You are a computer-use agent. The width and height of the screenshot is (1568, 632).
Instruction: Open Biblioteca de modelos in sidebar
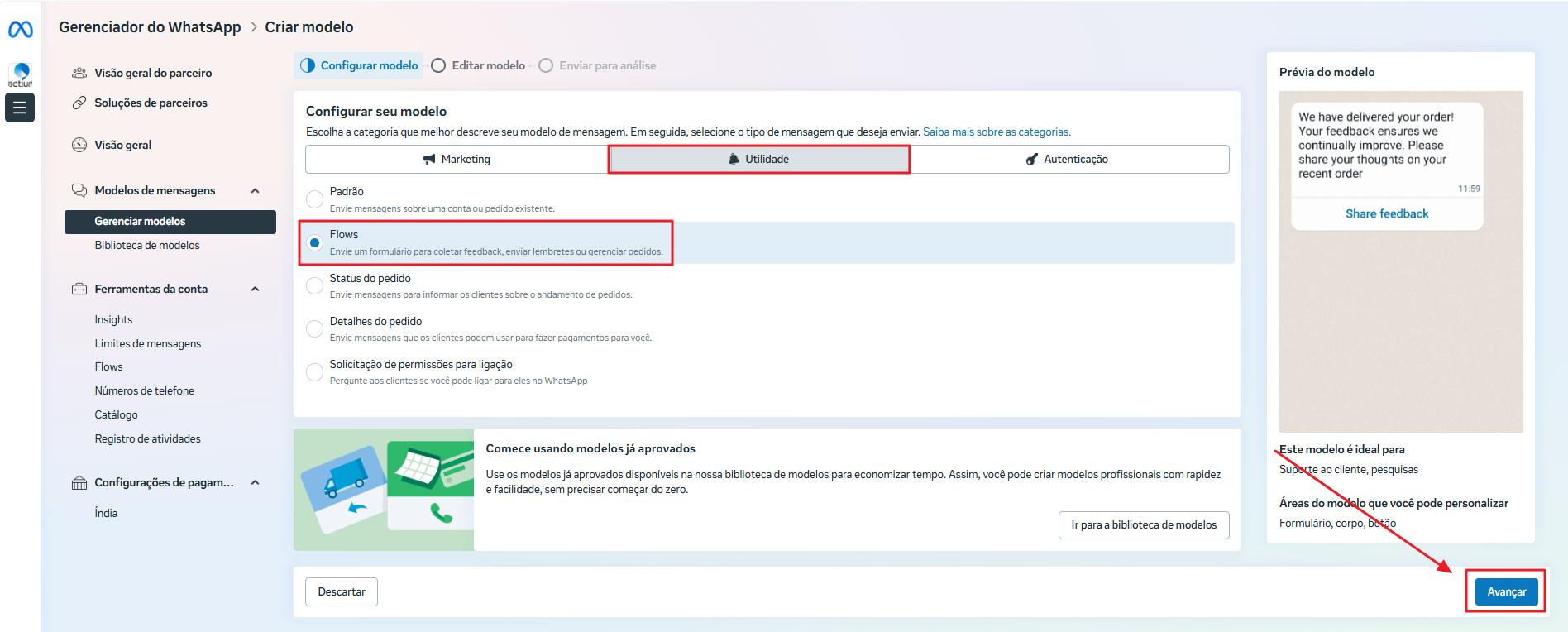(x=147, y=245)
